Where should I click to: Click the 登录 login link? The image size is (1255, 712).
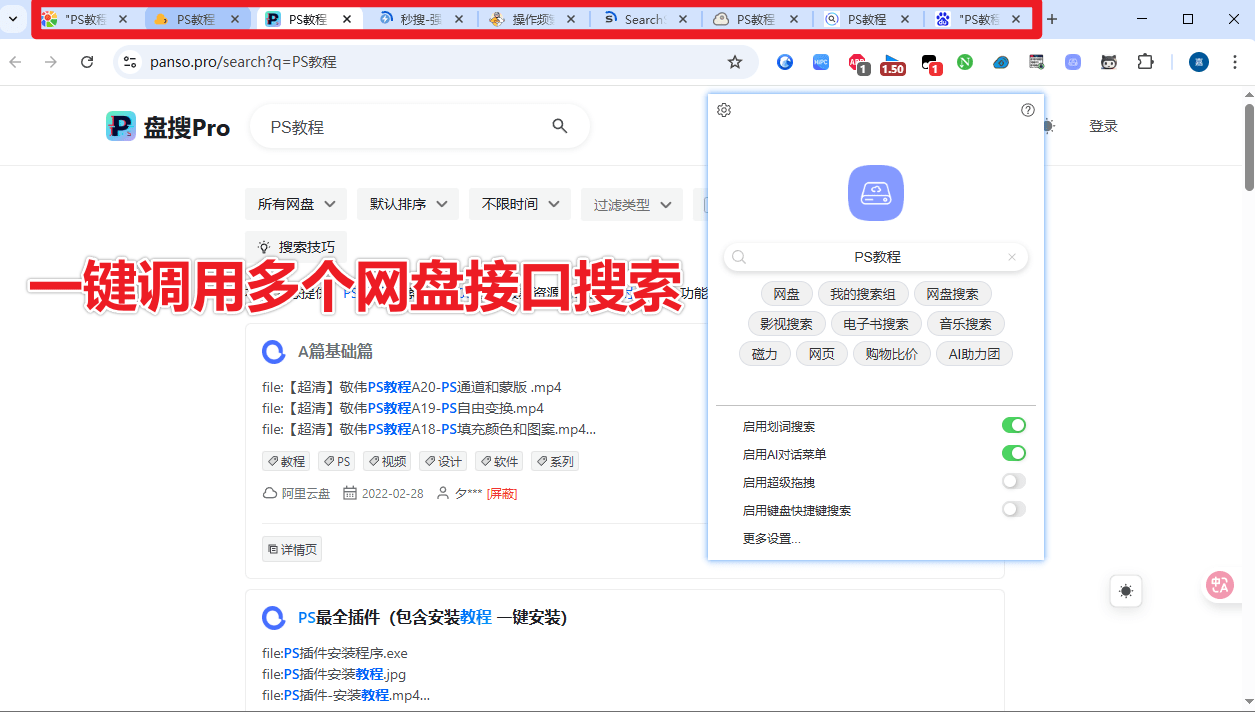pos(1104,126)
